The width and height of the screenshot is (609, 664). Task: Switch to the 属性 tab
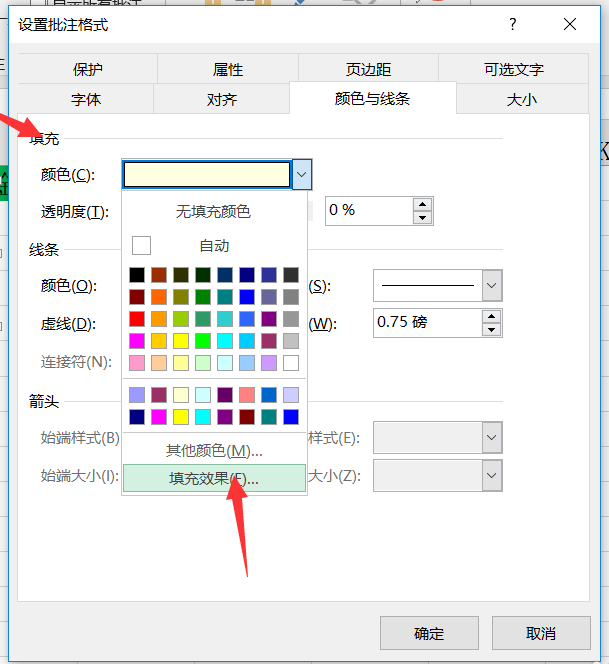(x=228, y=69)
